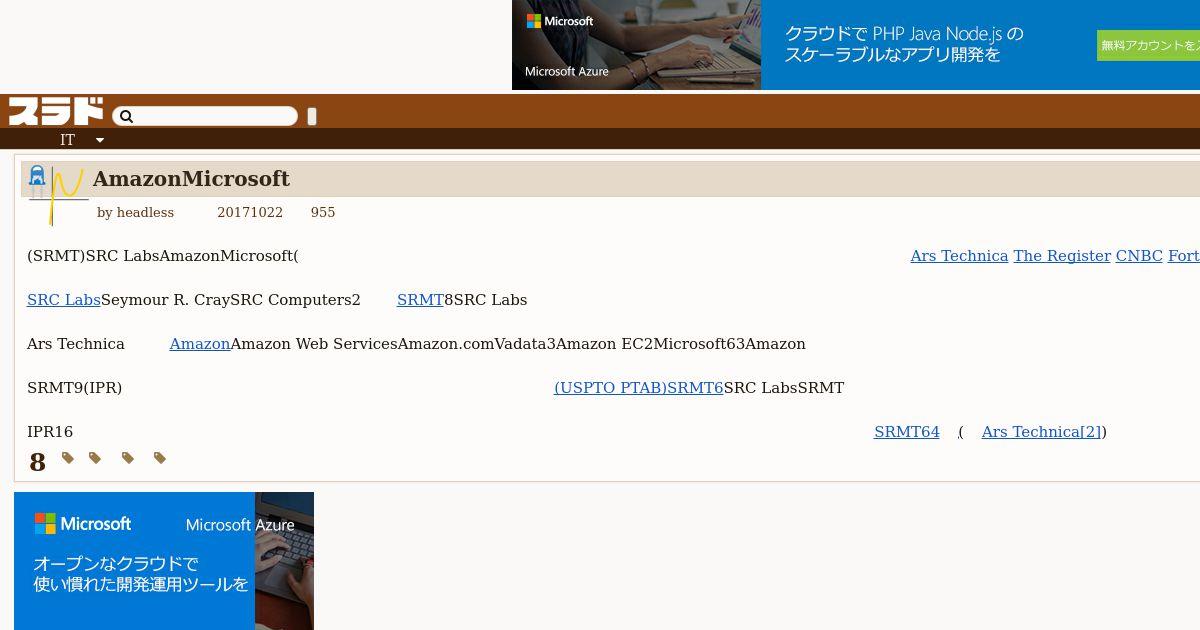Expand the IT dropdown arrow
The width and height of the screenshot is (1200, 630).
pos(100,140)
